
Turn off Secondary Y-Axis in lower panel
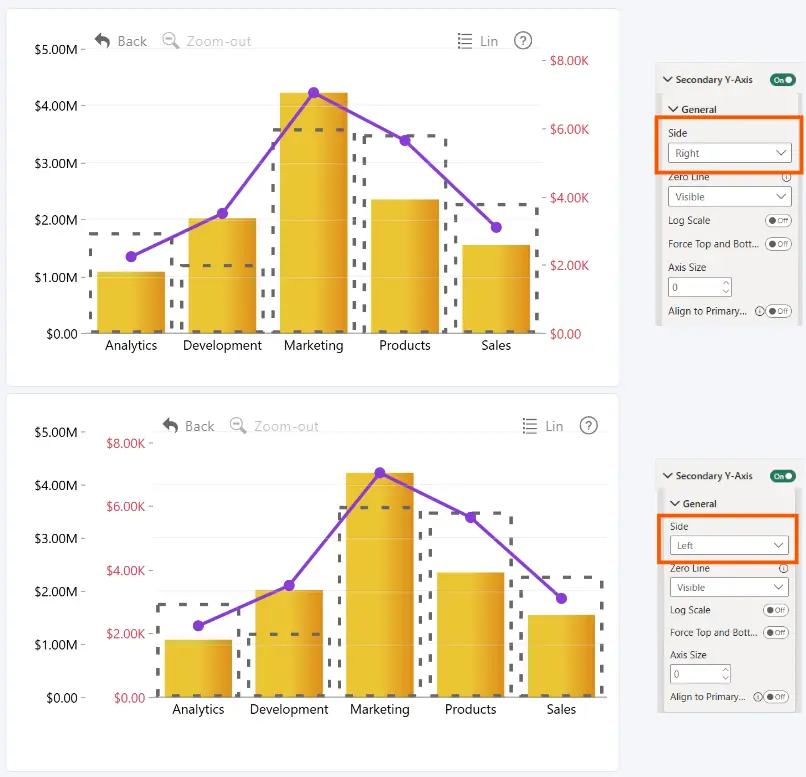point(782,476)
